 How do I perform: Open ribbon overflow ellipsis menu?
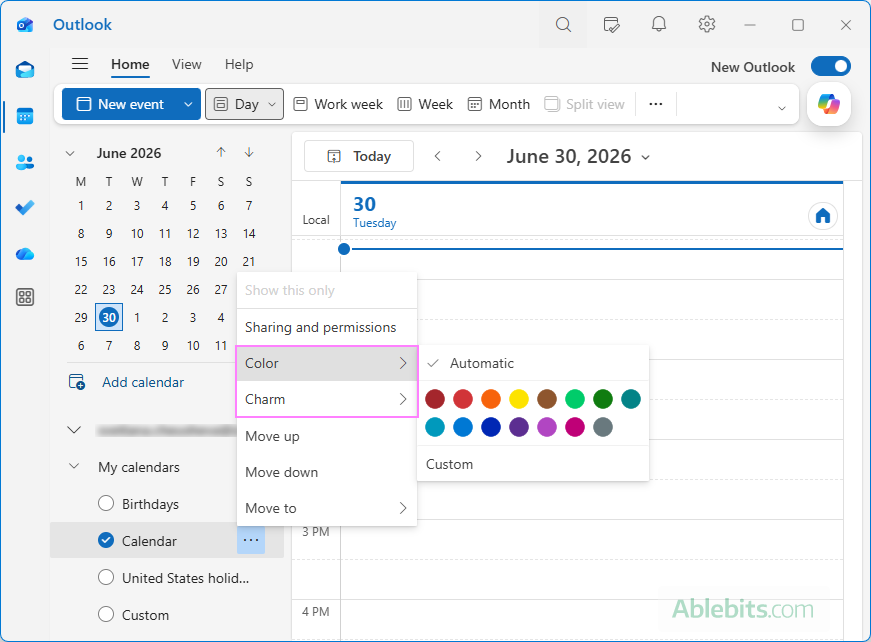(x=656, y=104)
